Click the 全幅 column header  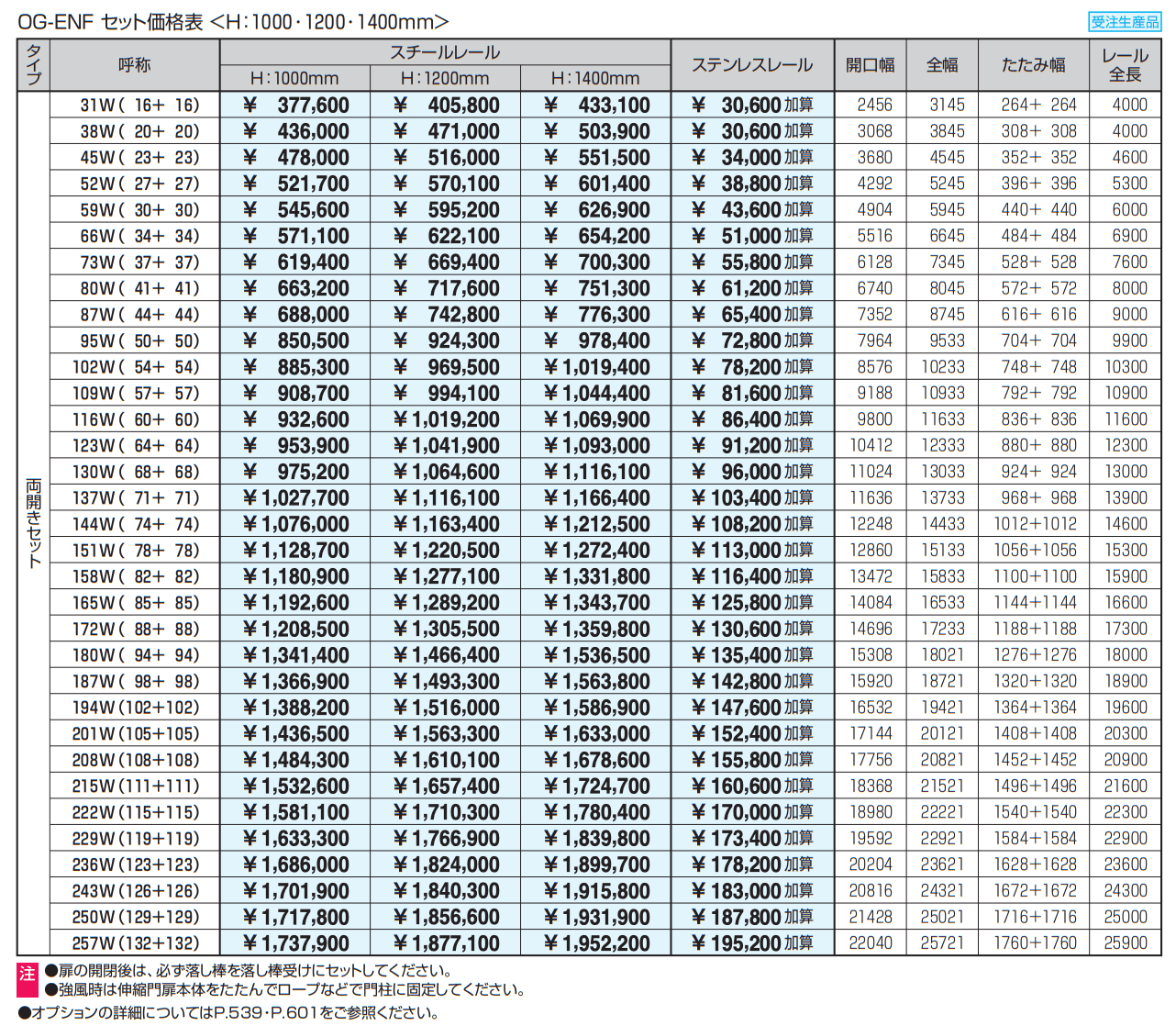(x=942, y=65)
